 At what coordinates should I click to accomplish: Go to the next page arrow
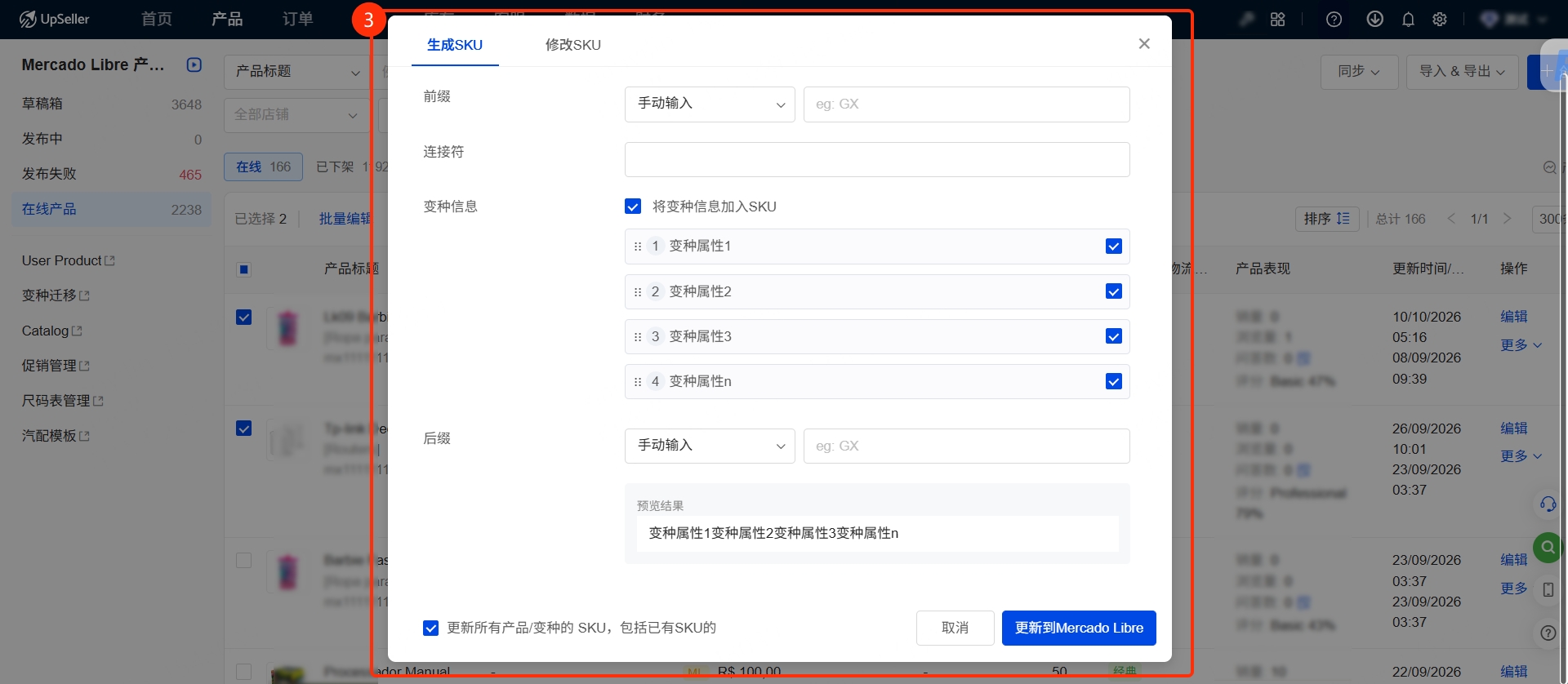click(1508, 219)
